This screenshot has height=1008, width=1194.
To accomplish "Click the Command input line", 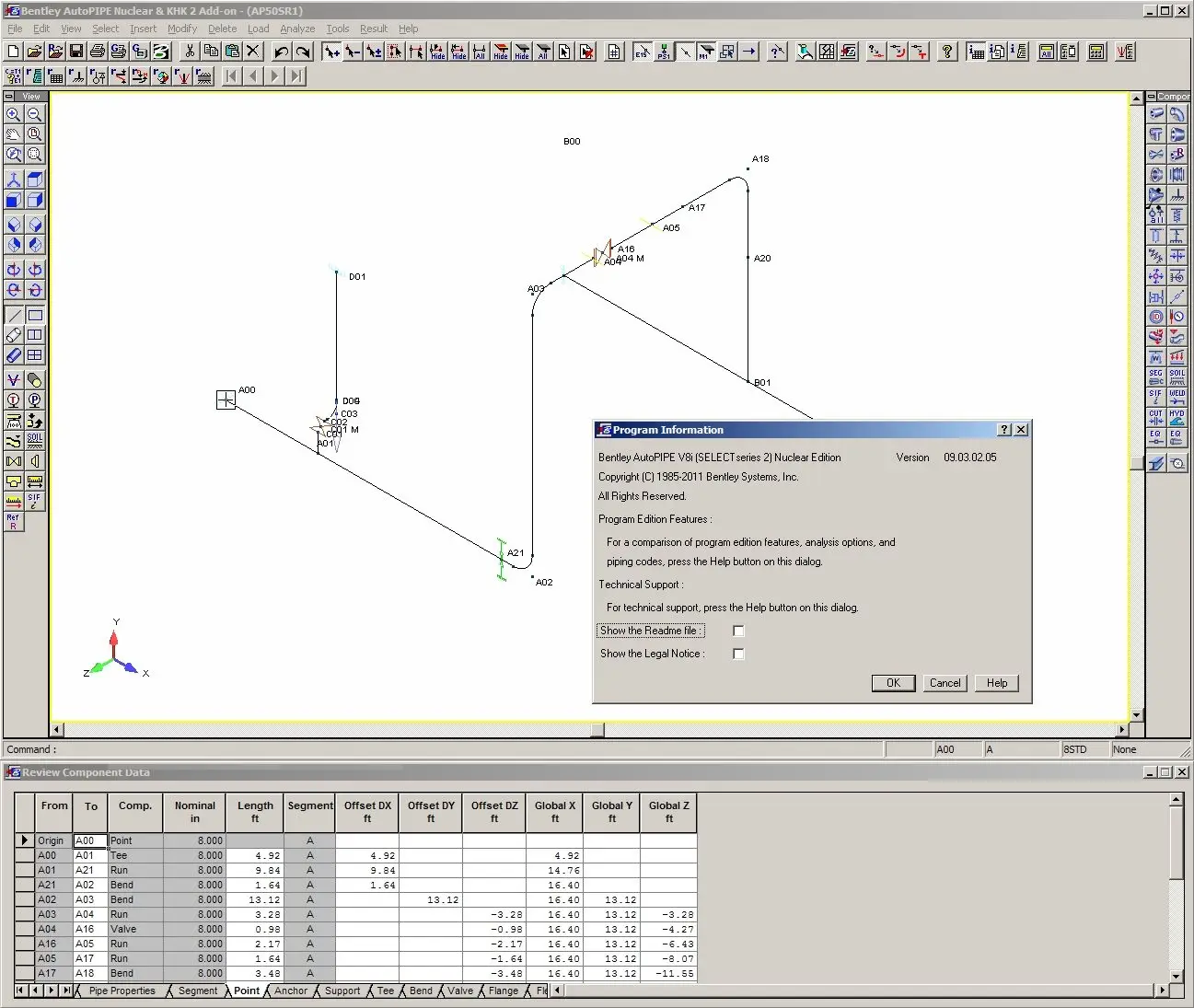I will click(x=469, y=749).
